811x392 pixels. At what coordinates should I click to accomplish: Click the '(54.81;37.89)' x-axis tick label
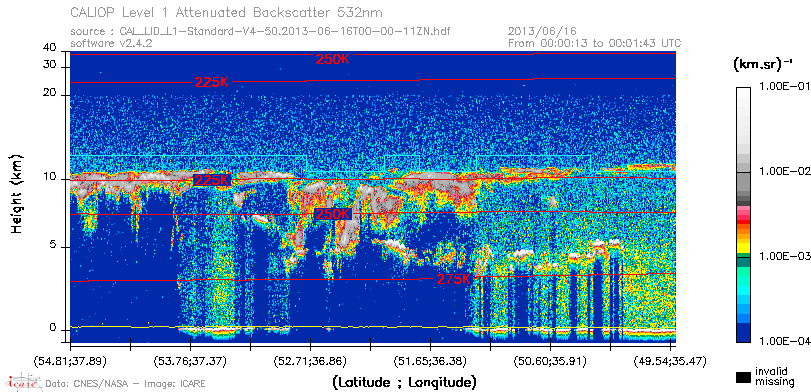point(71,360)
